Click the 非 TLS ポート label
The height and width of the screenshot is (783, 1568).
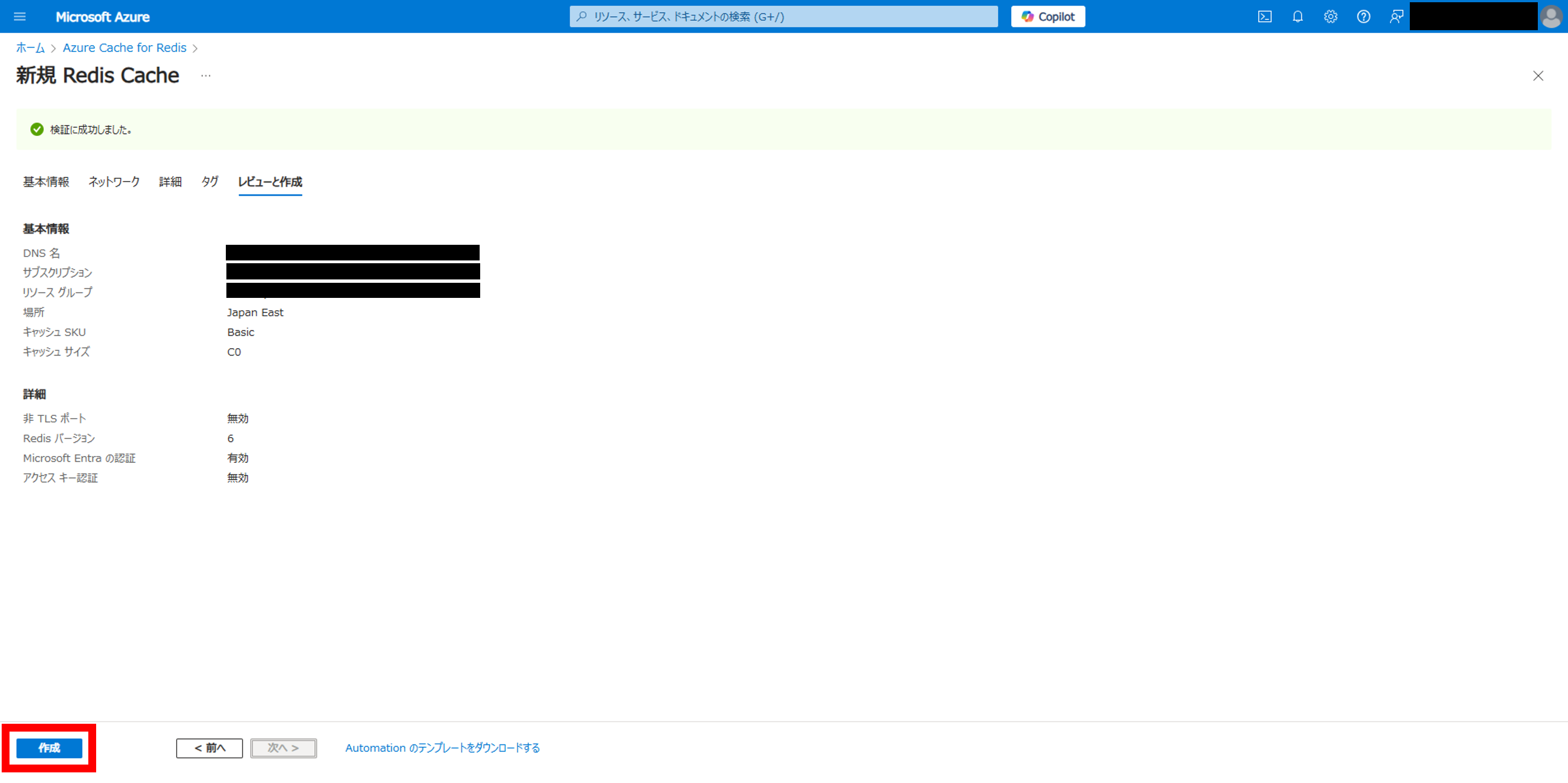(x=54, y=418)
